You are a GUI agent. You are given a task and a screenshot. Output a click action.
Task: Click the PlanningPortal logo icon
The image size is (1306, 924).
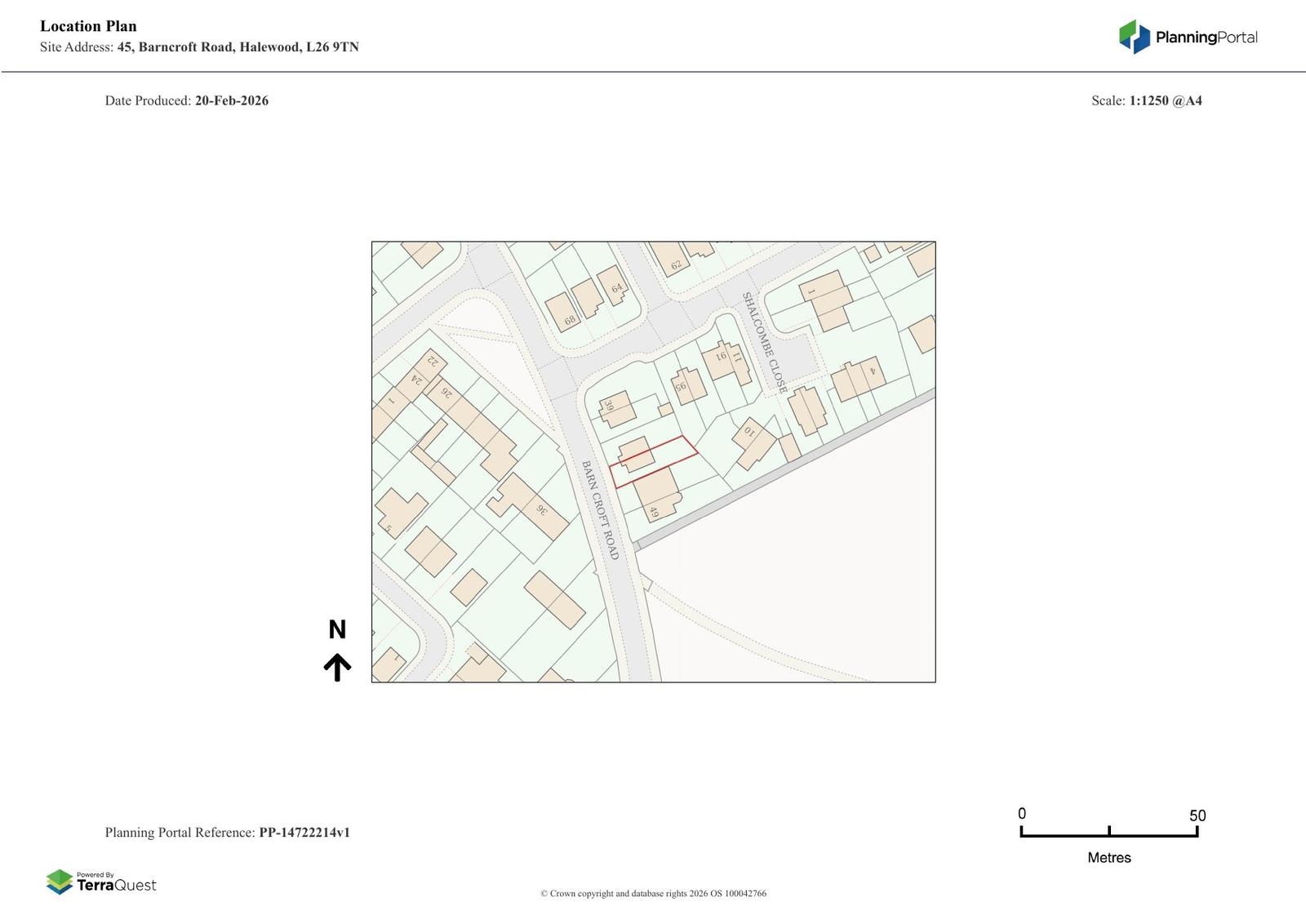coord(1134,37)
